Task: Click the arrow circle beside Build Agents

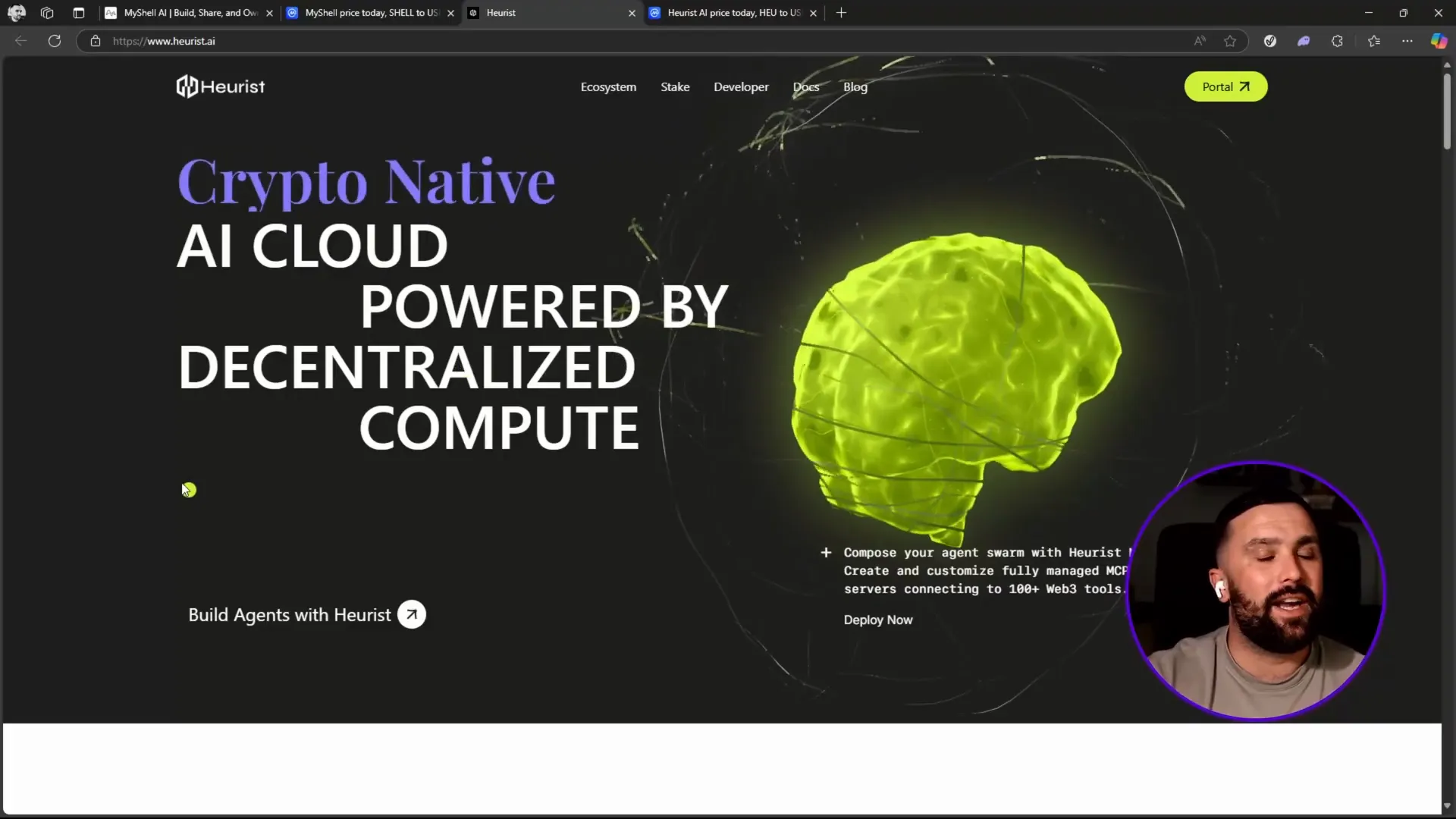Action: click(412, 614)
